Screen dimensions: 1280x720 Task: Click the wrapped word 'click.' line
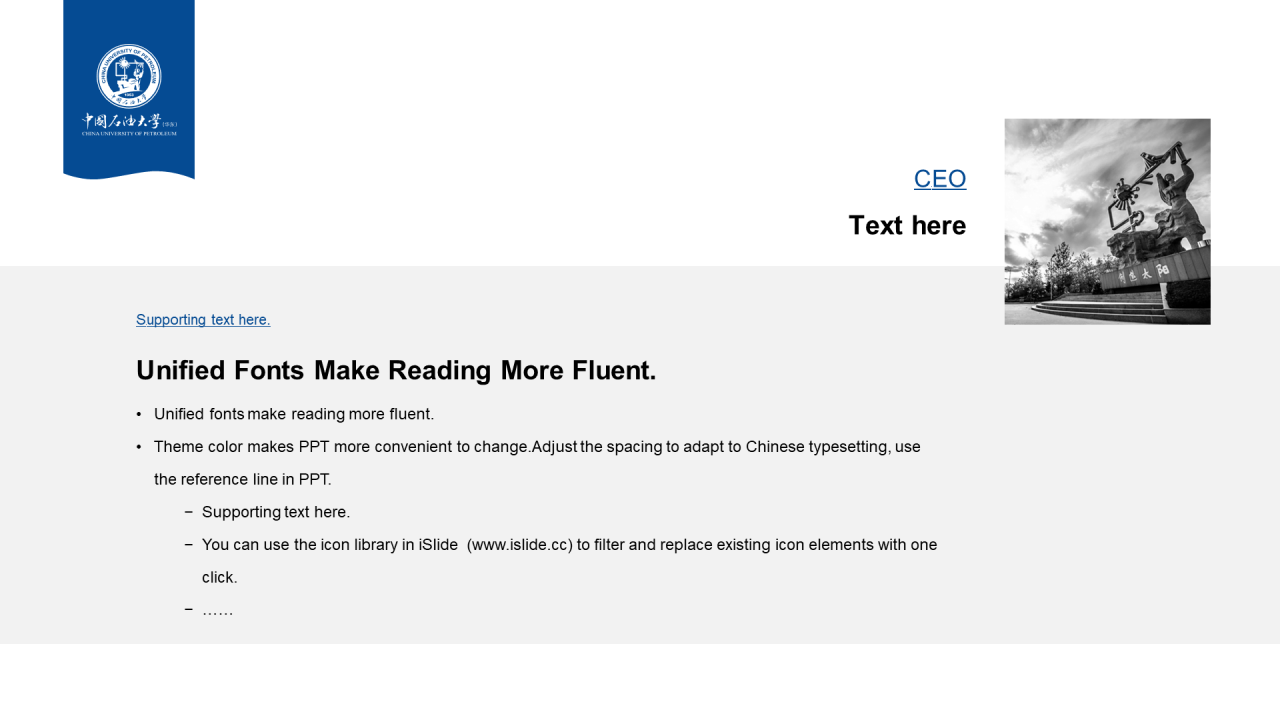pos(220,578)
